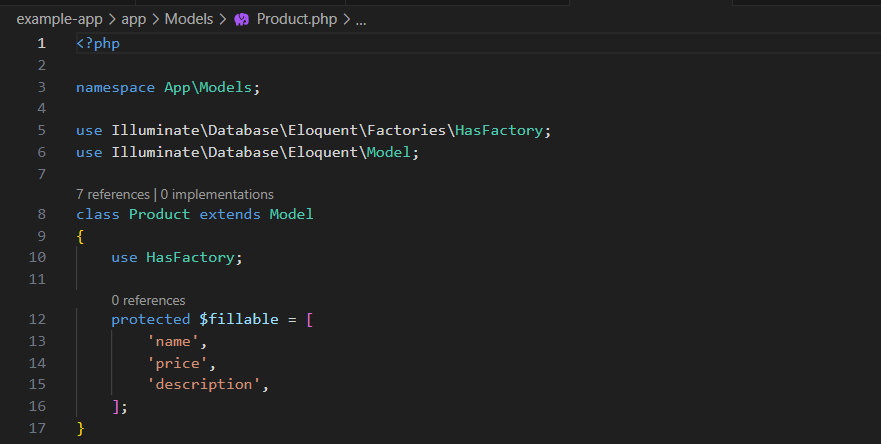Click HasFactory in the line 5 import
This screenshot has height=444, width=881.
499,130
